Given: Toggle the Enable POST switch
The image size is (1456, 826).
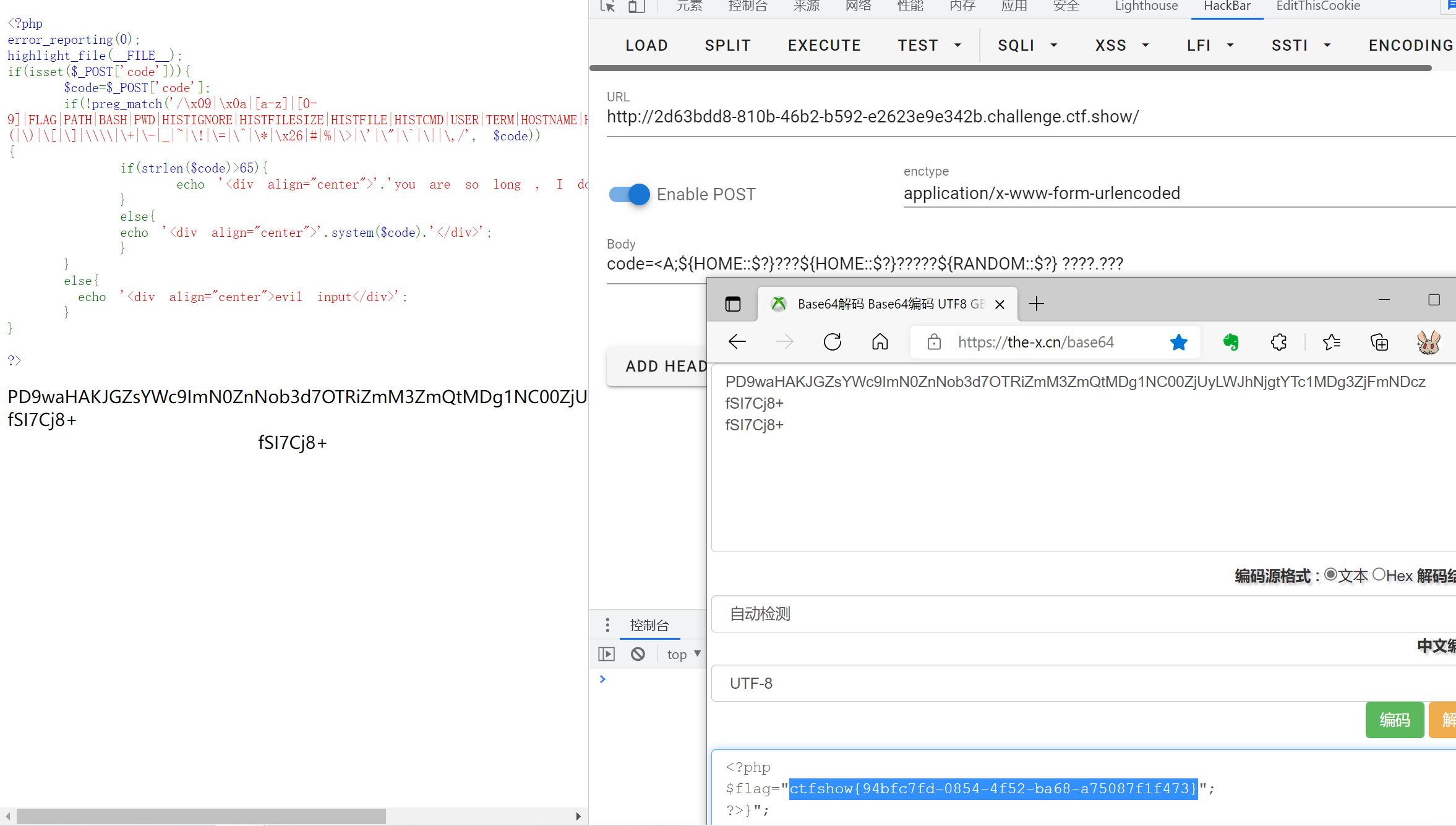Looking at the screenshot, I should [629, 194].
